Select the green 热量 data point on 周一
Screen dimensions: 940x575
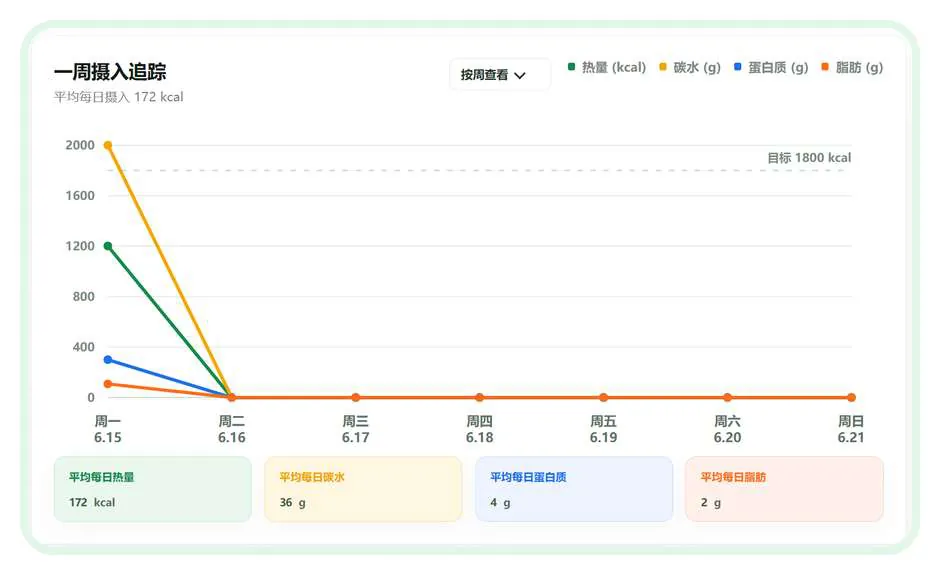click(x=108, y=246)
